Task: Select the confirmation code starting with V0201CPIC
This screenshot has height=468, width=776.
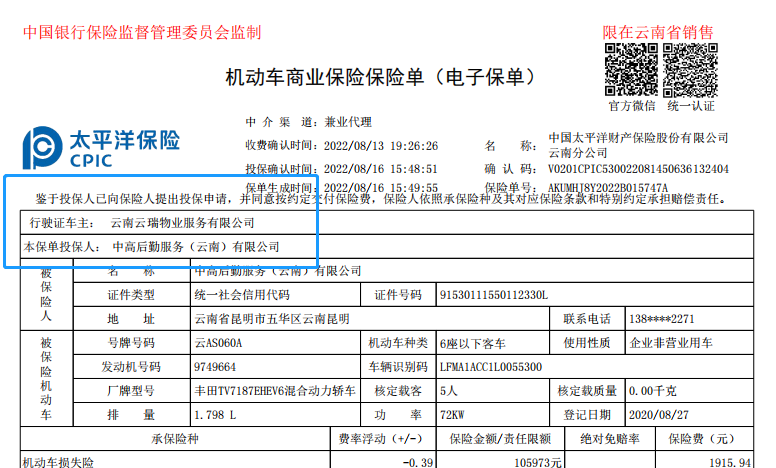Action: click(x=639, y=169)
